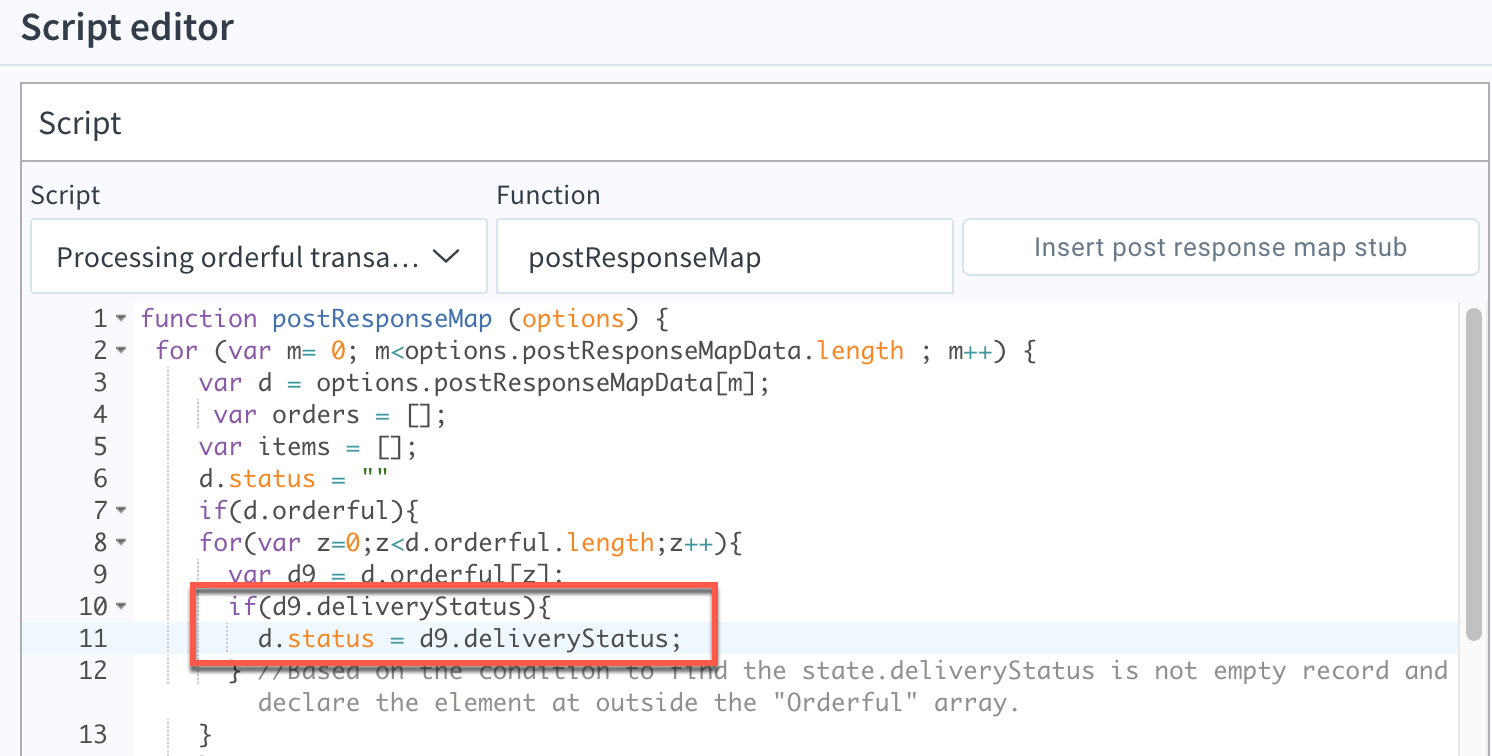Collapse the fold arrow on line 8
Screen dimensions: 1492x756
[121, 543]
